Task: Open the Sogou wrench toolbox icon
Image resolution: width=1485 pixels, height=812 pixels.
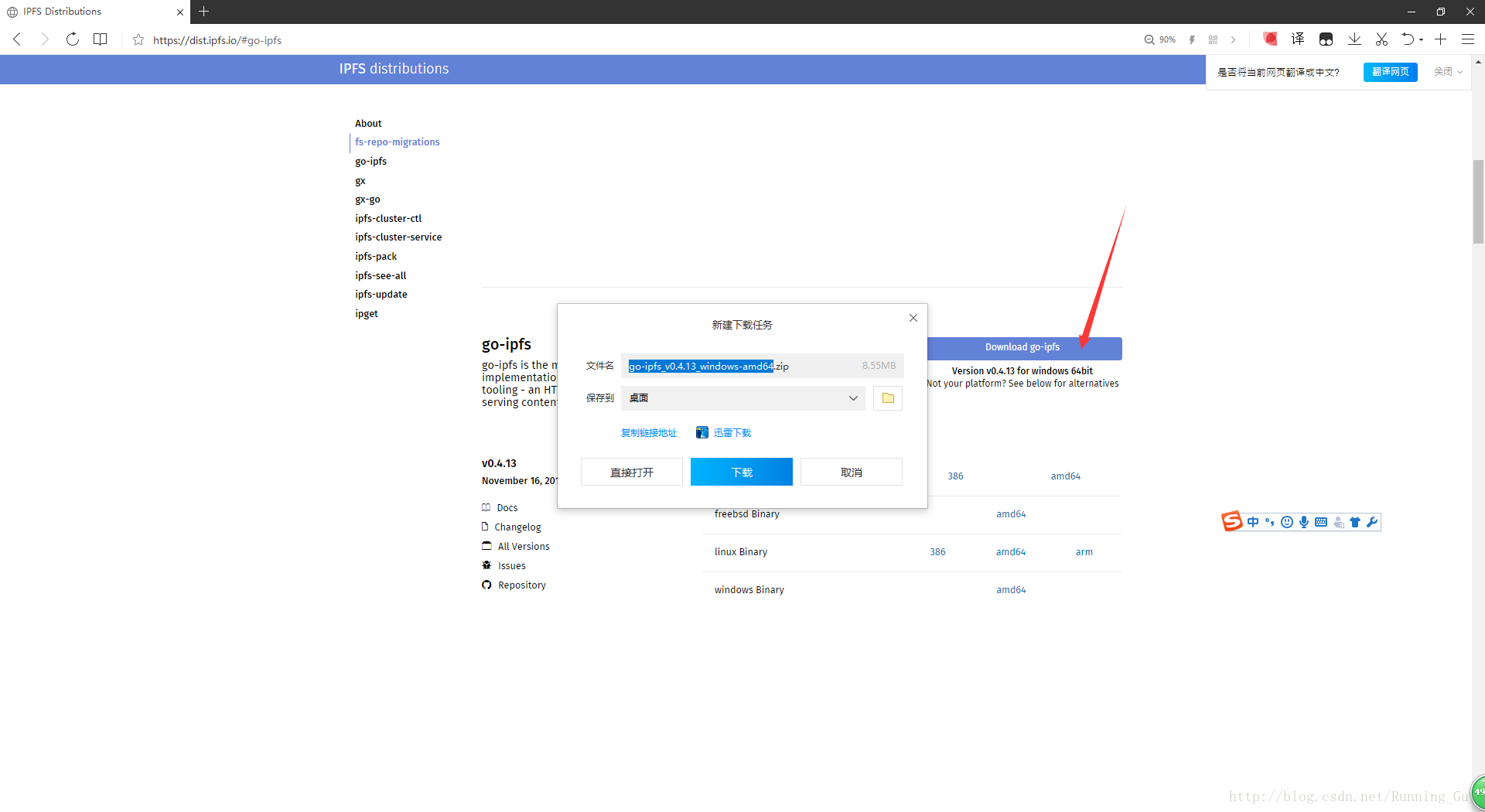Action: click(1372, 522)
